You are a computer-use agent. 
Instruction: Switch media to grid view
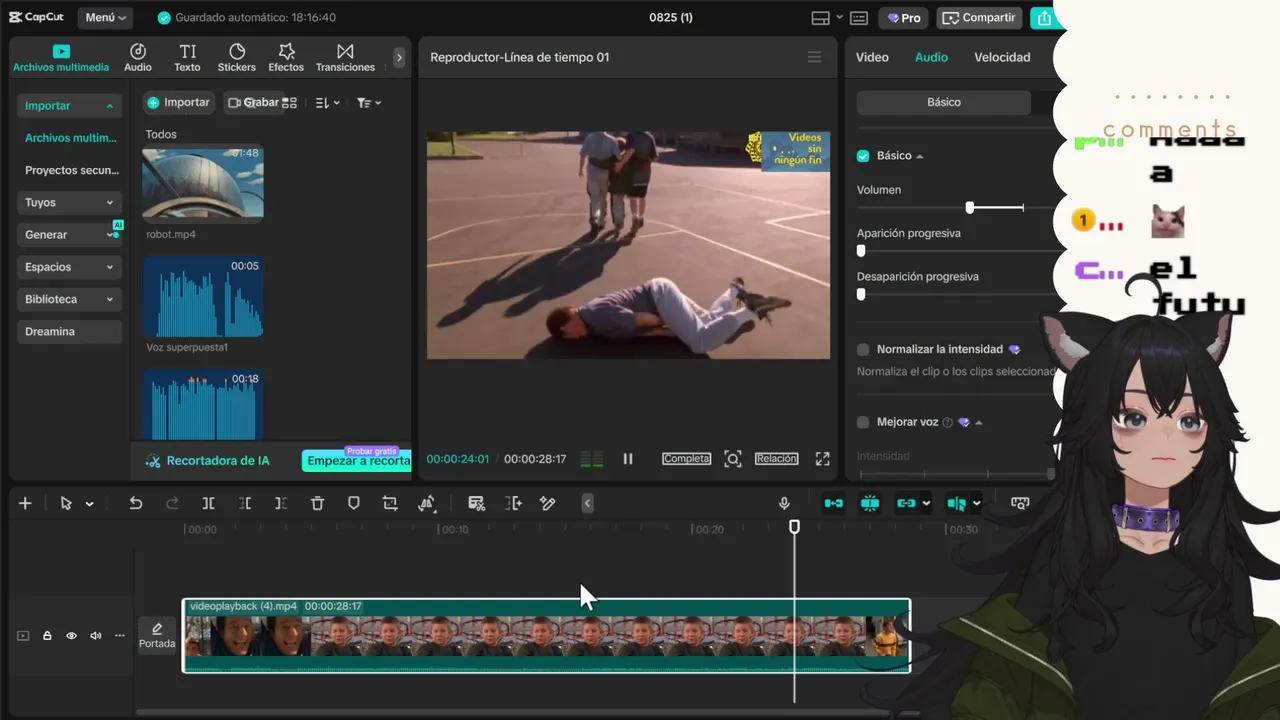290,103
